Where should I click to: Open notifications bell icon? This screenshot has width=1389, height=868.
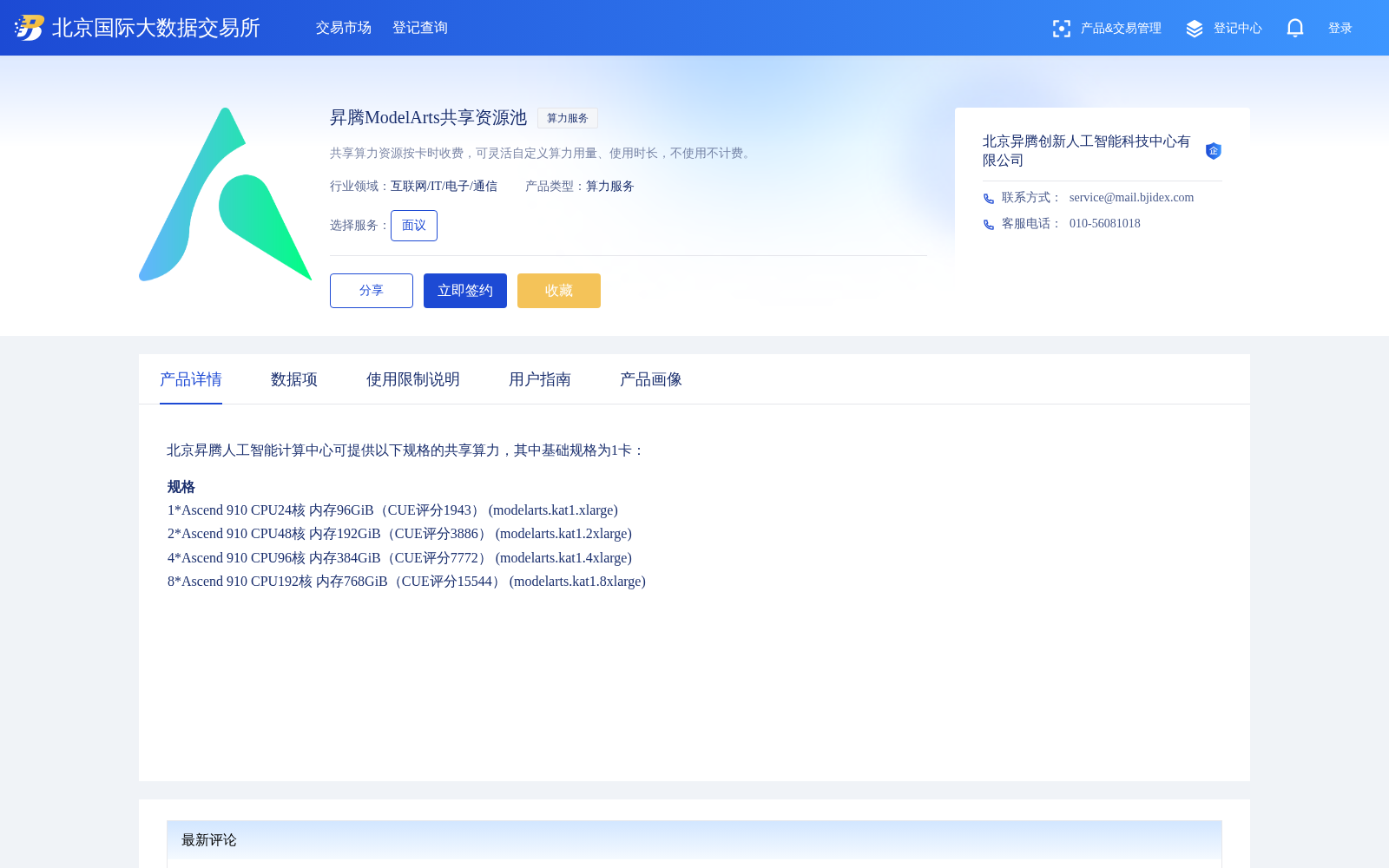tap(1295, 29)
